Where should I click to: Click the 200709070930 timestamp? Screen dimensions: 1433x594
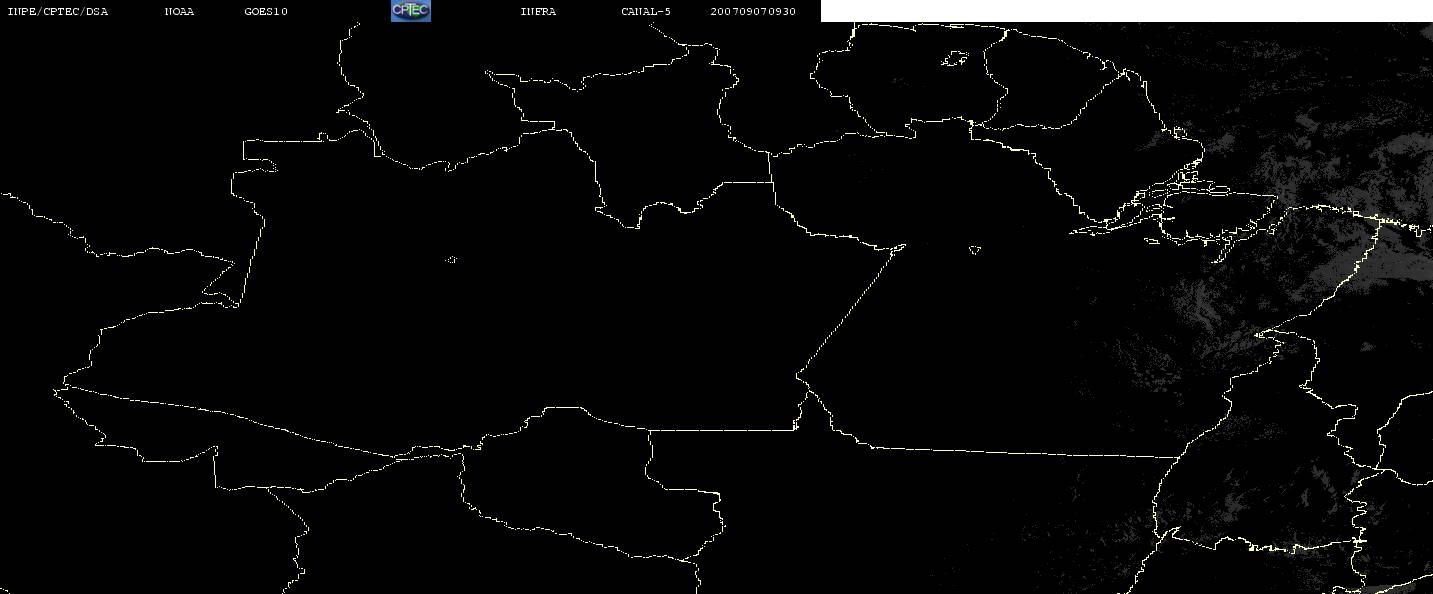pyautogui.click(x=753, y=12)
